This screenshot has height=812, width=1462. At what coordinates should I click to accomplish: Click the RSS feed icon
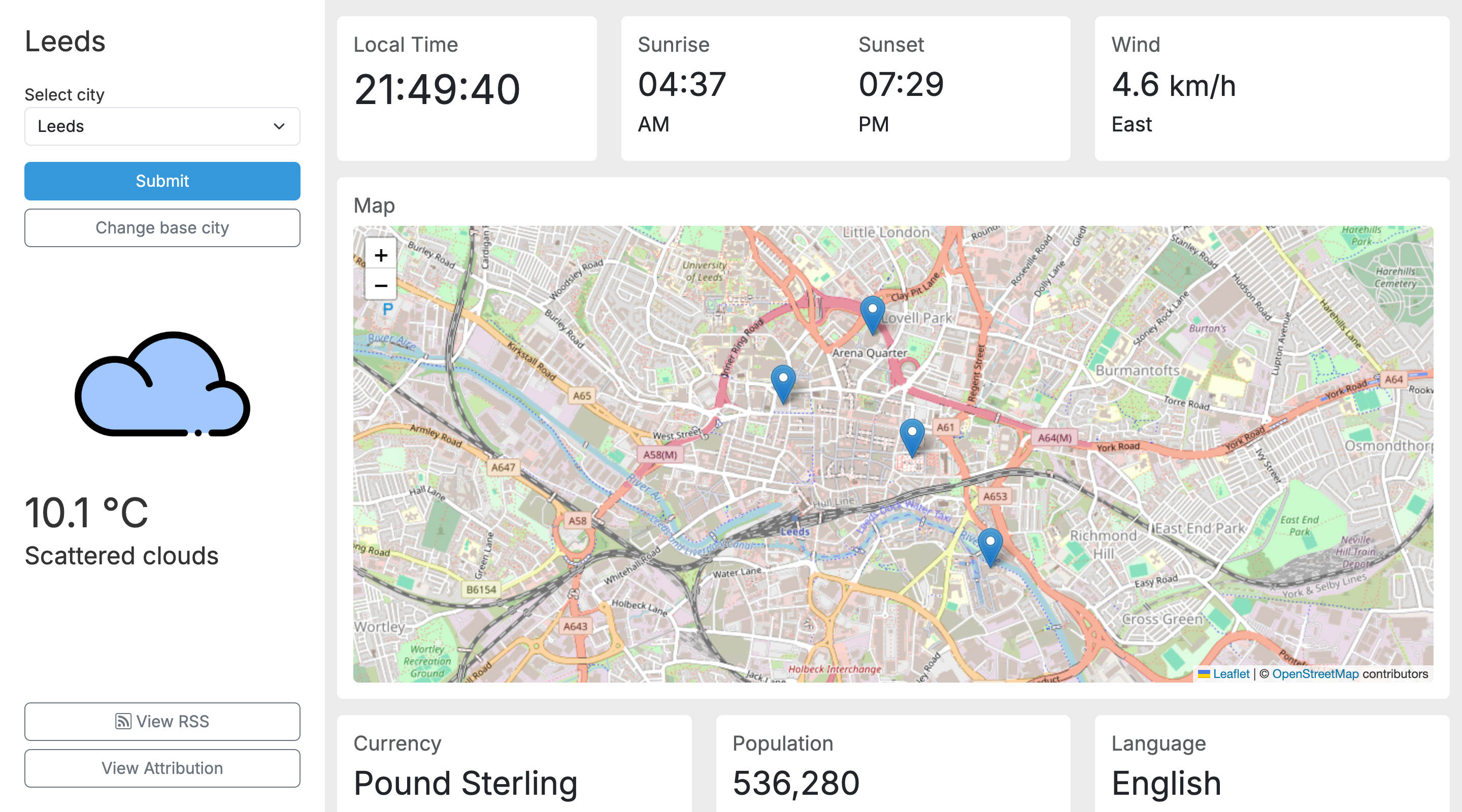click(x=123, y=721)
